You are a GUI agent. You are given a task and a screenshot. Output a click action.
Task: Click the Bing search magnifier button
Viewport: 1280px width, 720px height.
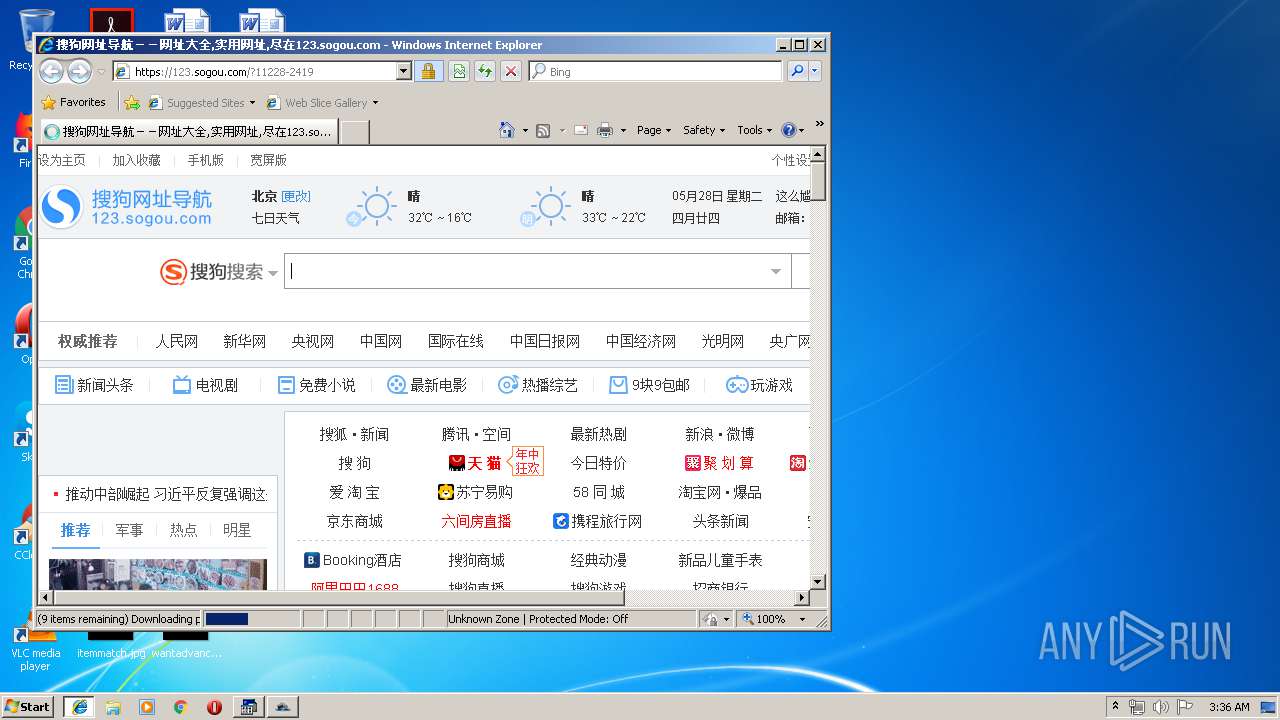796,71
